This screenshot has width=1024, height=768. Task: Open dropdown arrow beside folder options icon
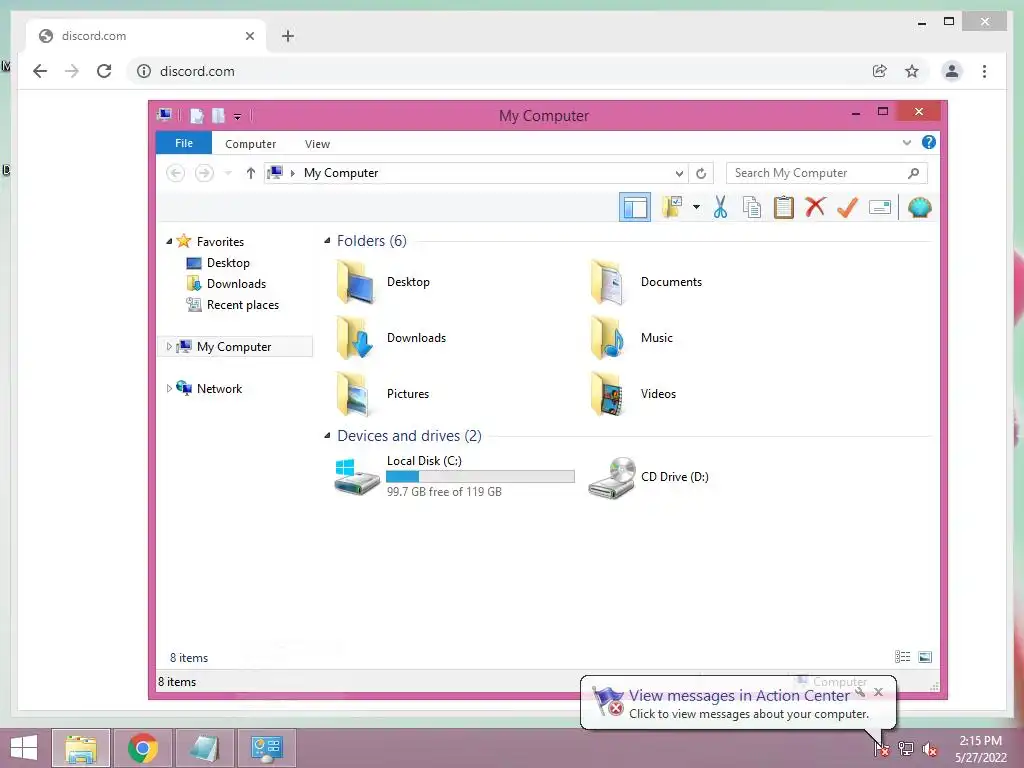pyautogui.click(x=696, y=208)
